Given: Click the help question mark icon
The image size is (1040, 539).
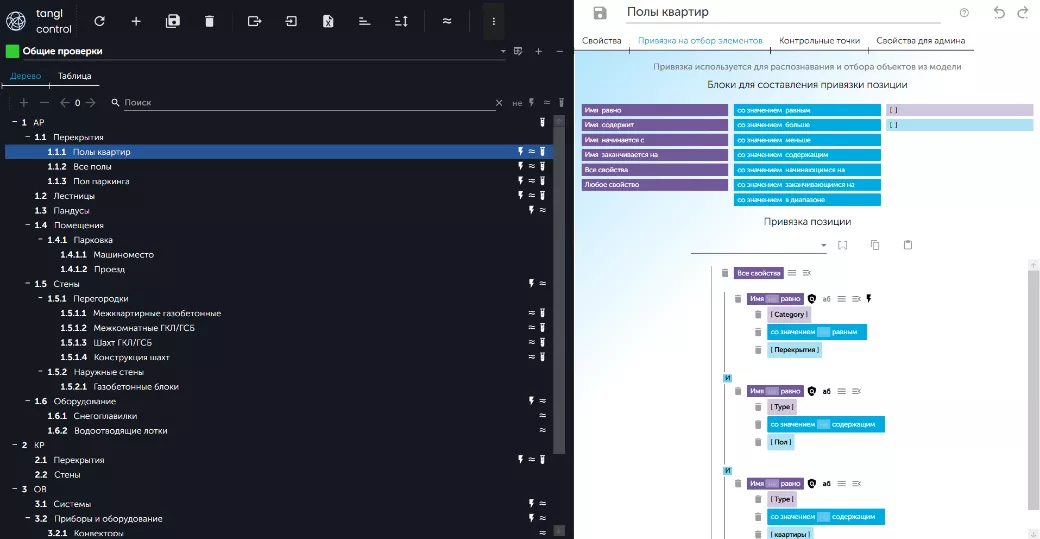Looking at the screenshot, I should click(964, 13).
